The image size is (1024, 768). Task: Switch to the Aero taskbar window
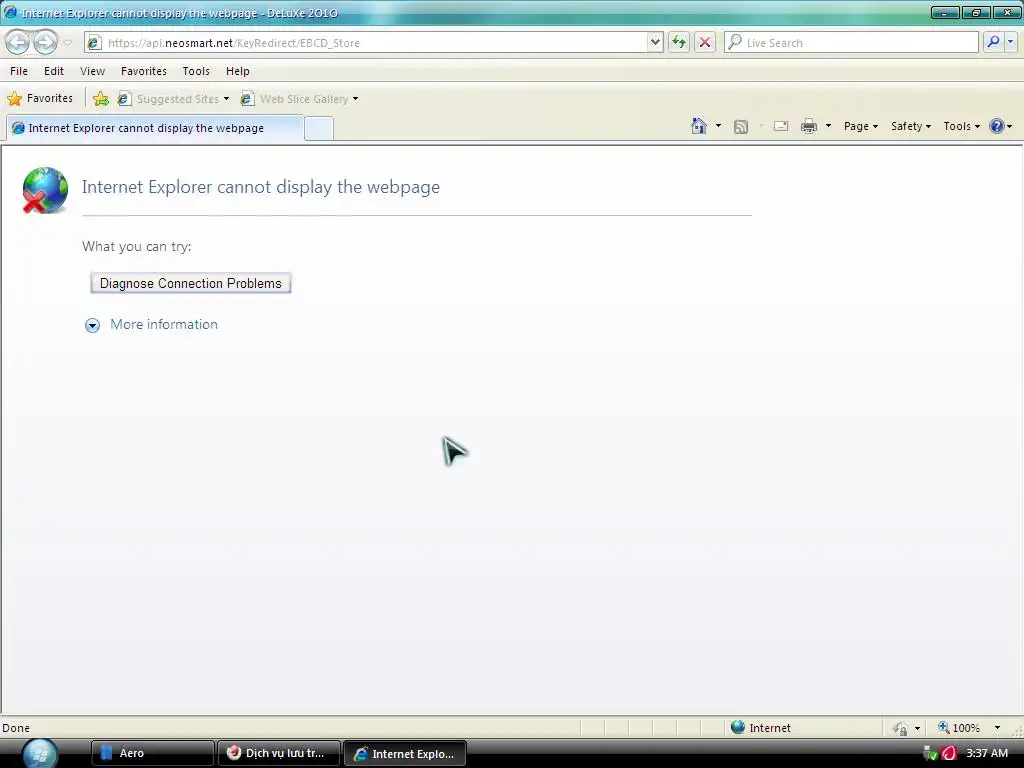coord(152,754)
